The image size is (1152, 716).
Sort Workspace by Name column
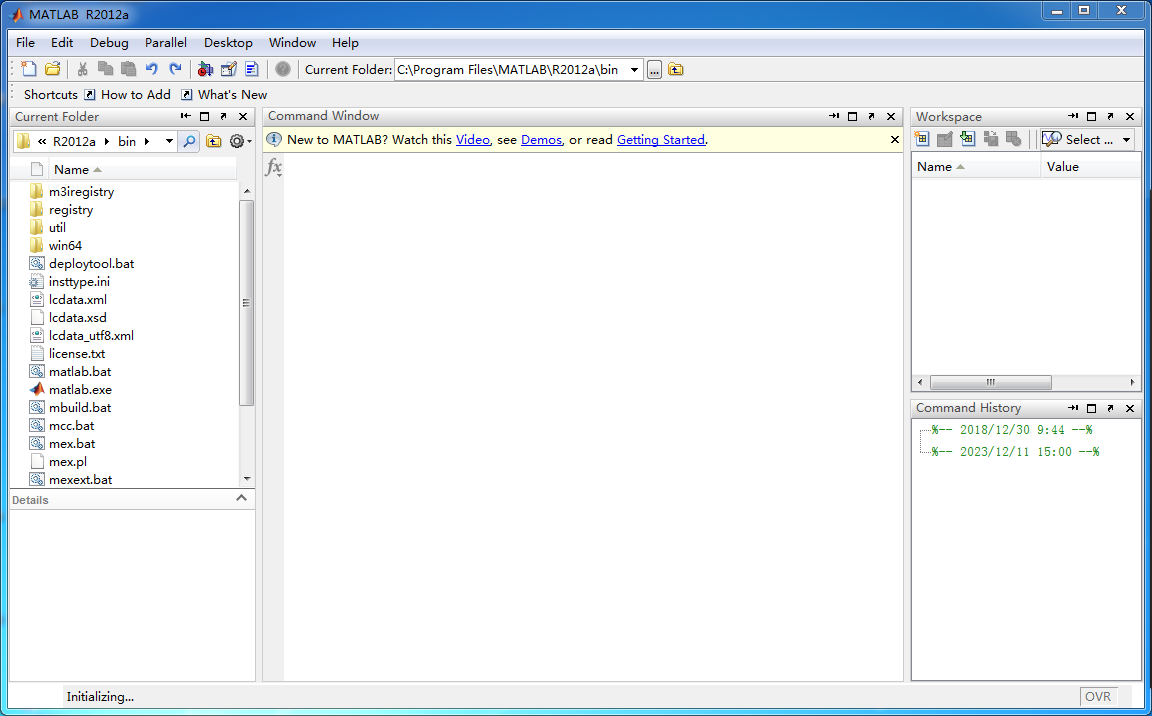pos(976,167)
